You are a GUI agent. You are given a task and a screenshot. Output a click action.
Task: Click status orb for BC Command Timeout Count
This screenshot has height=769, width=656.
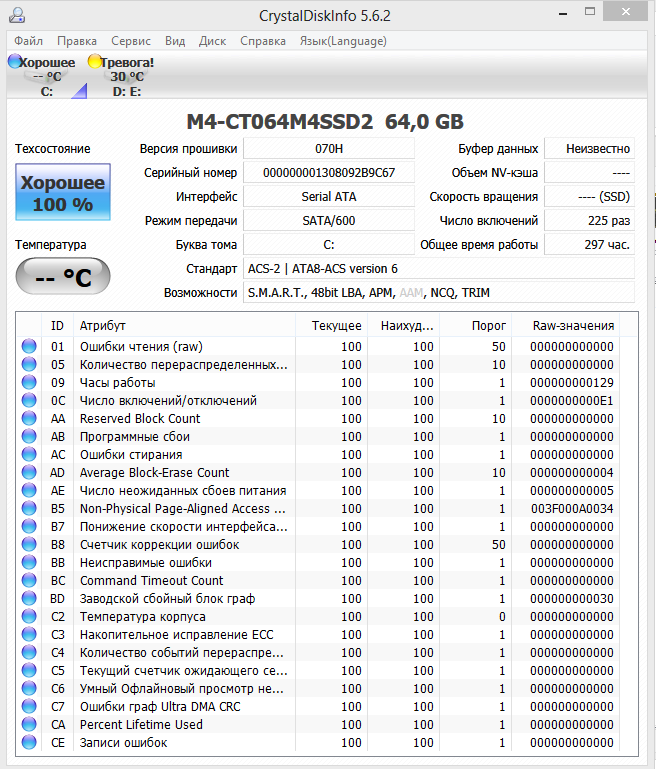tap(29, 580)
